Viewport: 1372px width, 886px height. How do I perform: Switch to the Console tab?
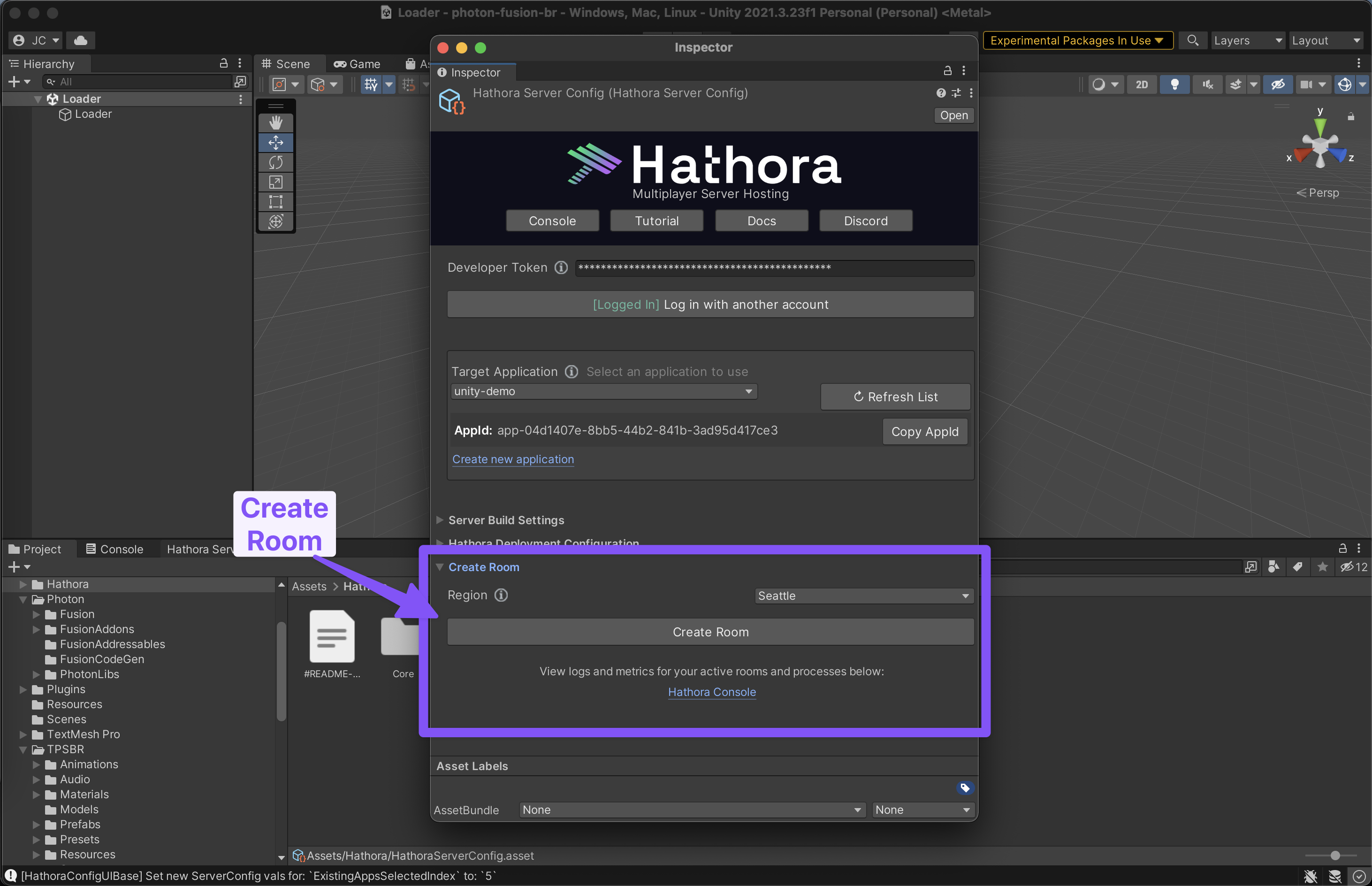115,549
